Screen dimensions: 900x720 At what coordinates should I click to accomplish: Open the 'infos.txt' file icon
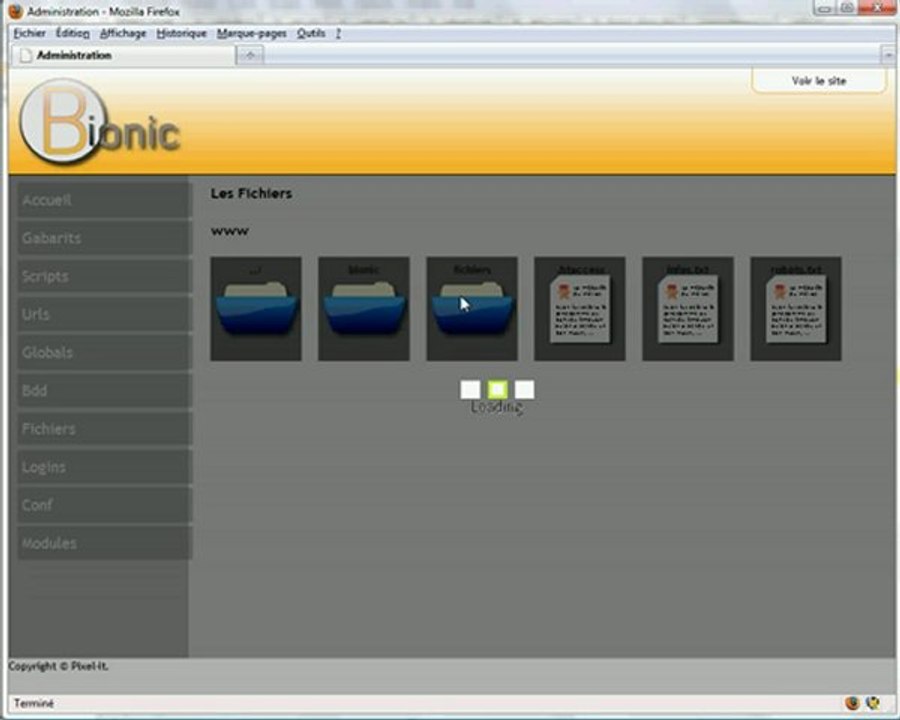click(x=688, y=308)
